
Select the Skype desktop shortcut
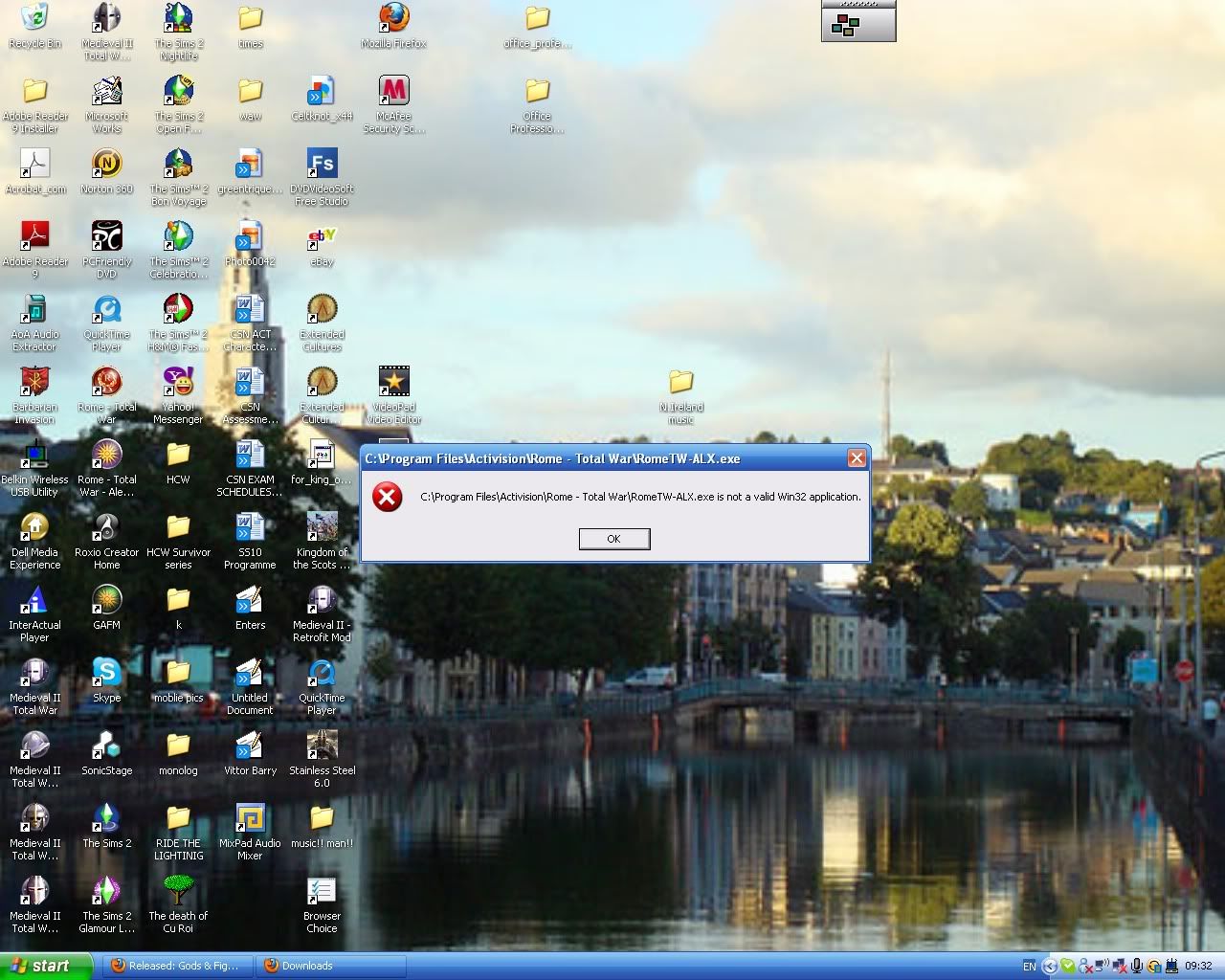(x=106, y=674)
